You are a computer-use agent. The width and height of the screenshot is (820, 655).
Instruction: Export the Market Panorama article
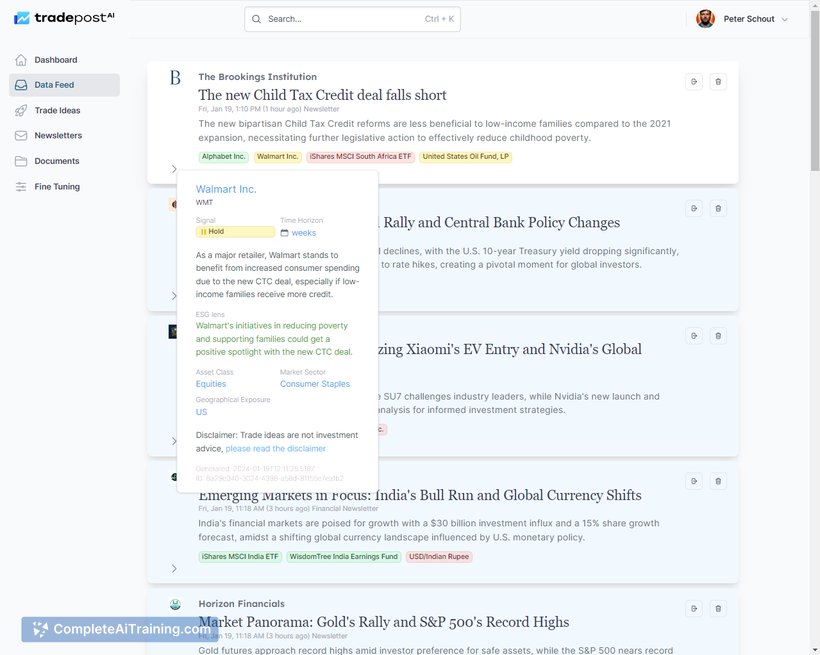coord(693,608)
